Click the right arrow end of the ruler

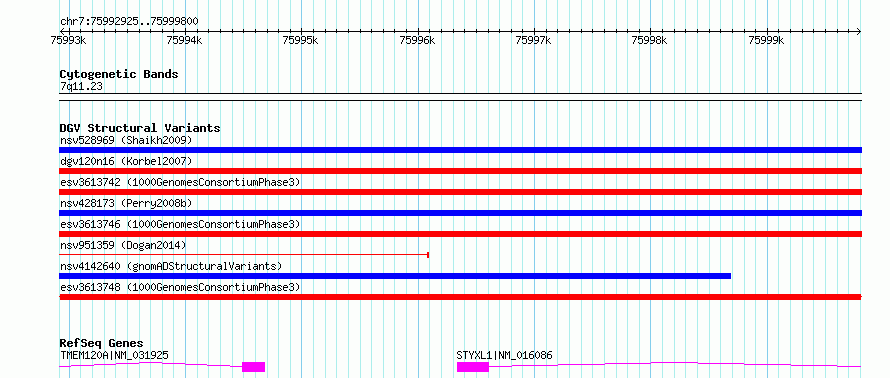click(x=859, y=31)
